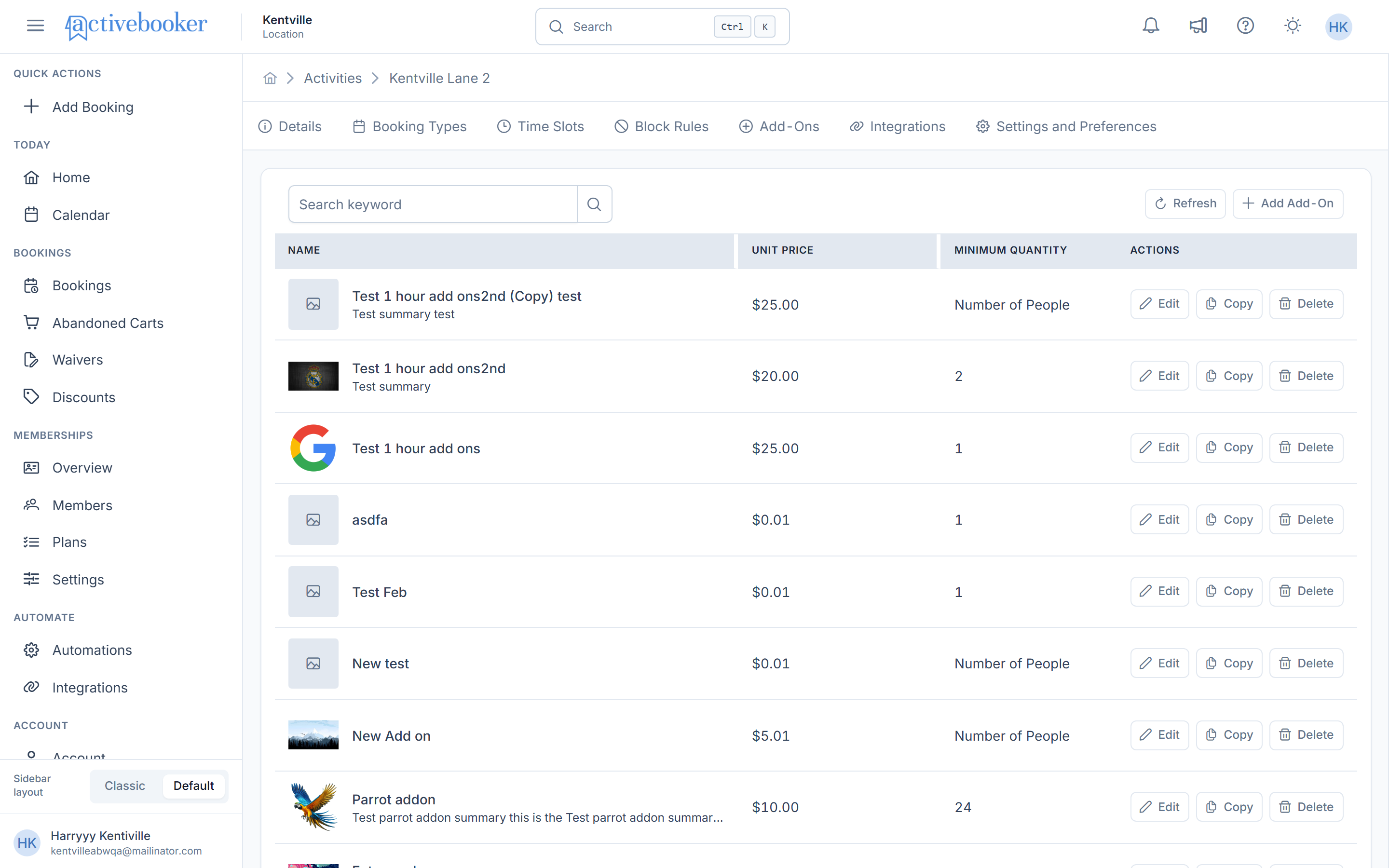
Task: Focus the Search keyword field
Action: point(433,204)
